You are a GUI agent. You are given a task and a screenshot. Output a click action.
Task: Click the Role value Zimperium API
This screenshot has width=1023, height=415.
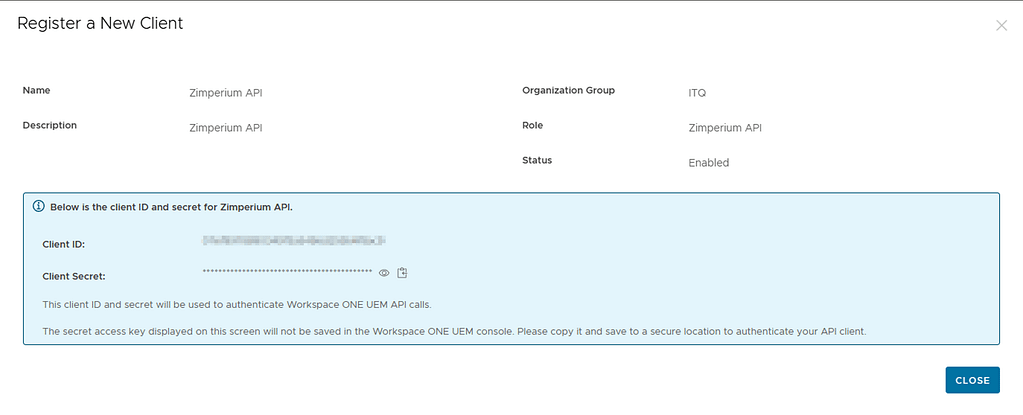point(725,128)
